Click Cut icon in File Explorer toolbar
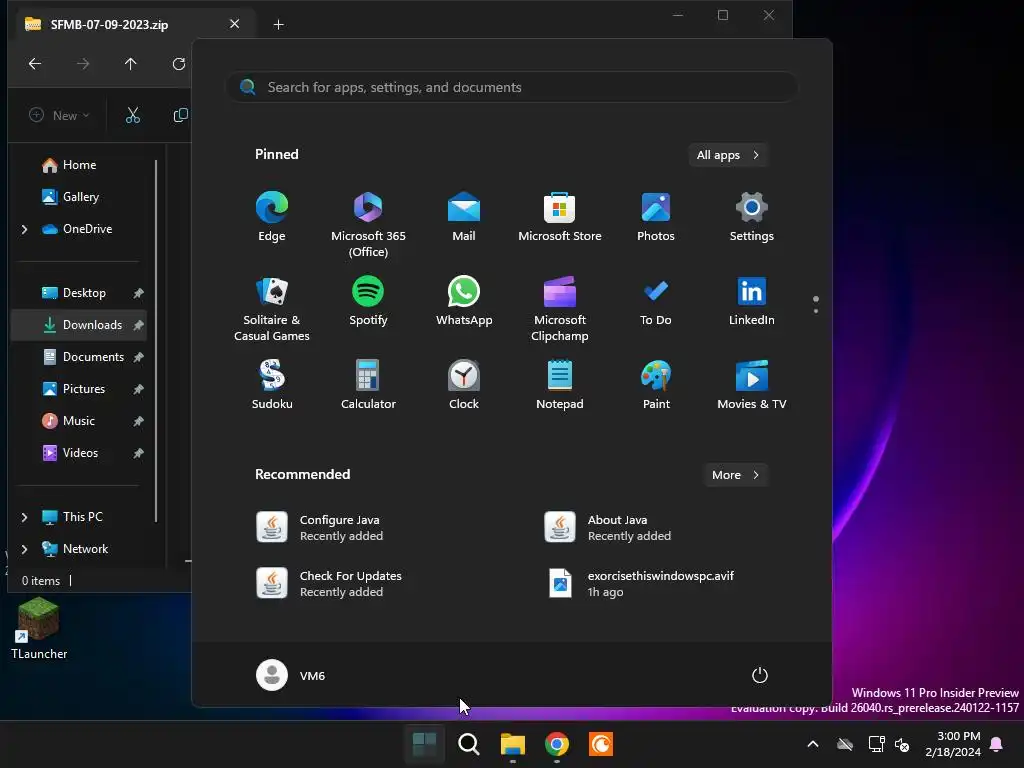 [x=133, y=116]
